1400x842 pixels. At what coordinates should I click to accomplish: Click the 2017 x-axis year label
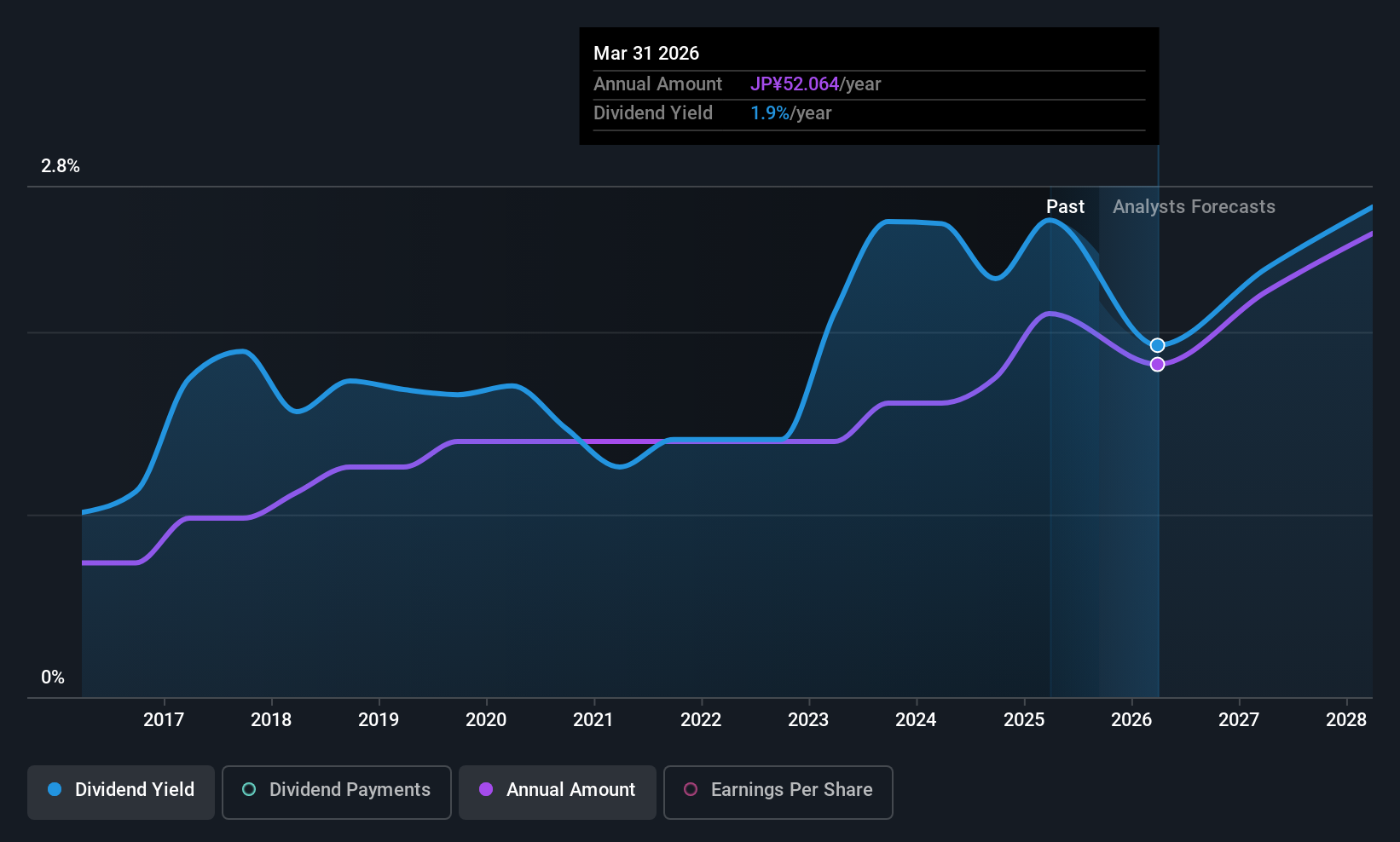[164, 720]
